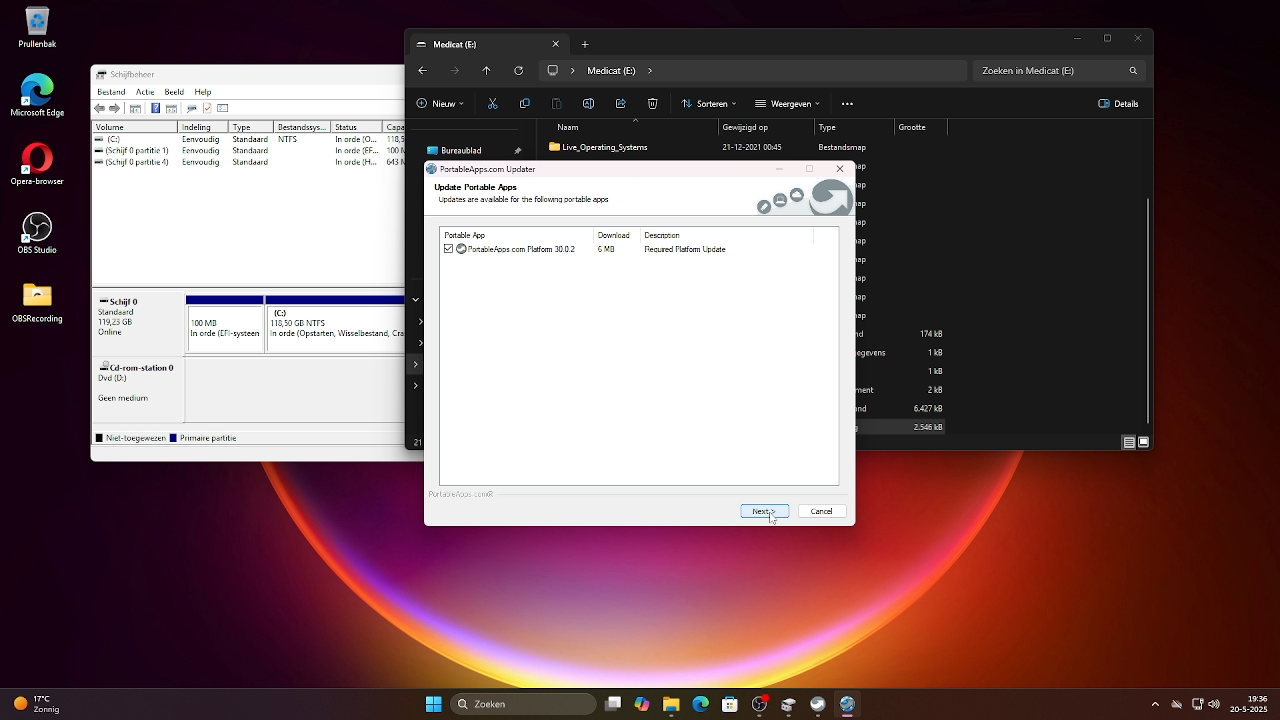Open the three-dots more options menu in Explorer
Image resolution: width=1280 pixels, height=720 pixels.
847,103
